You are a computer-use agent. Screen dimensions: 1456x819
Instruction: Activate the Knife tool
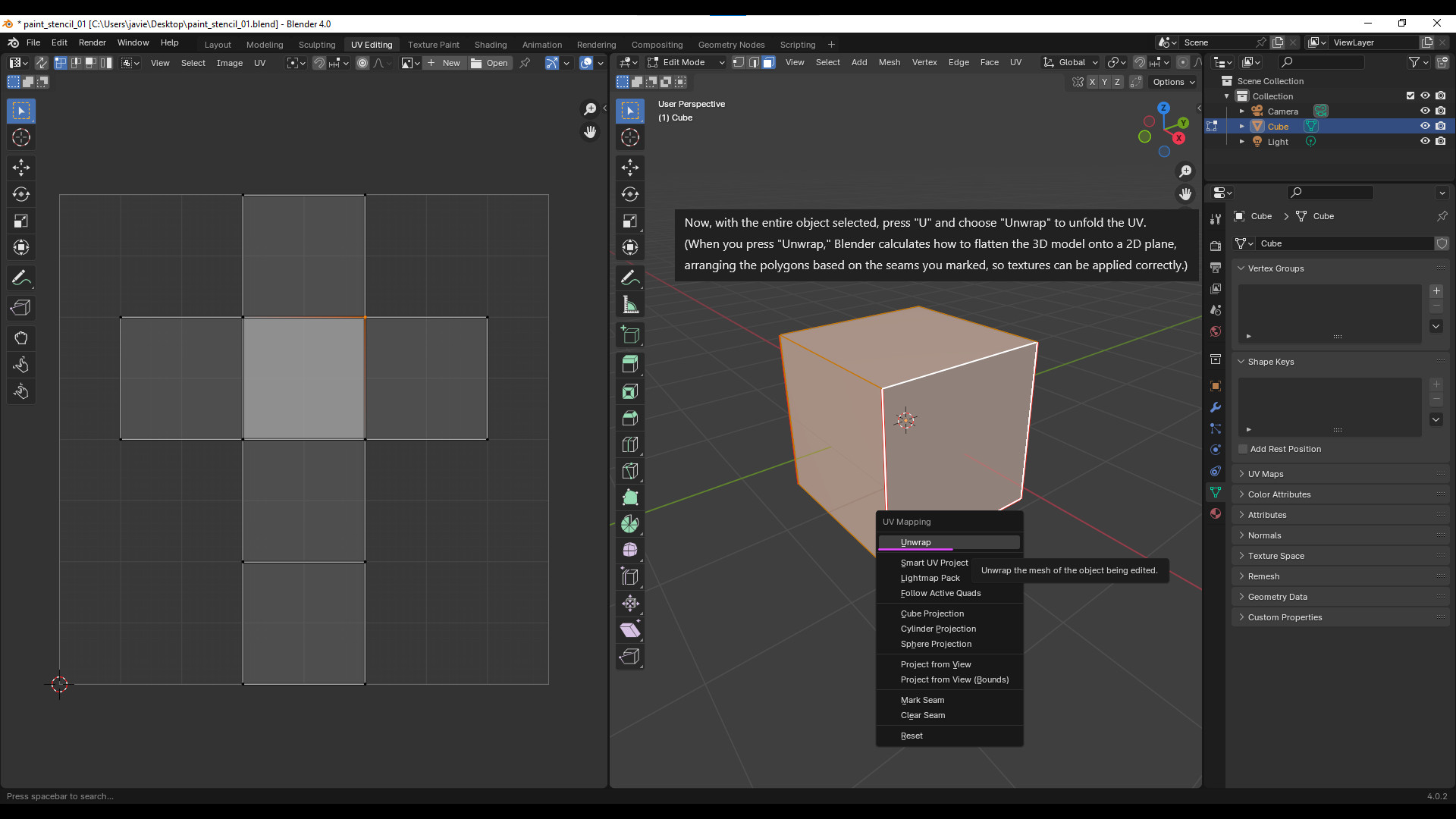click(630, 471)
